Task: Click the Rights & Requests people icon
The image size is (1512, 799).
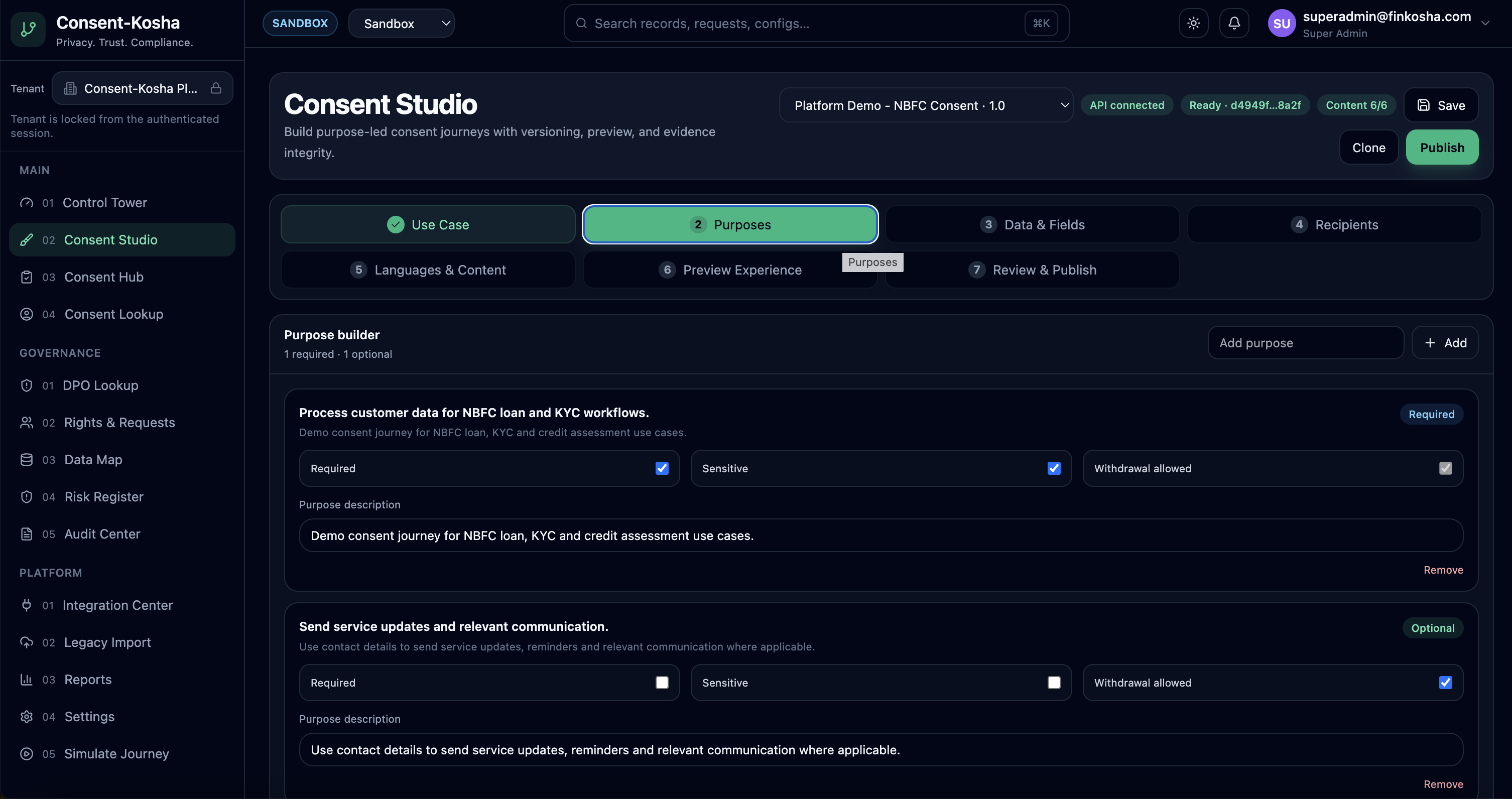Action: point(27,423)
